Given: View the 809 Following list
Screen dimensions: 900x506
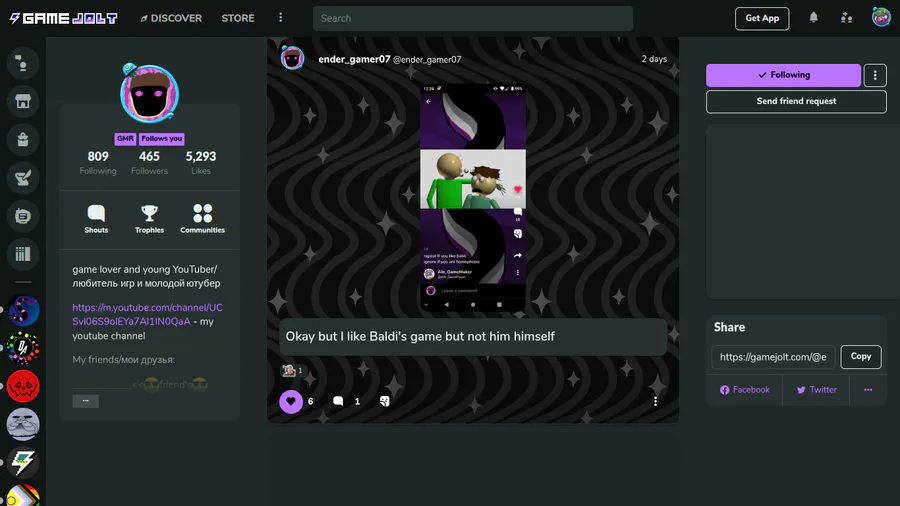Looking at the screenshot, I should pos(98,163).
